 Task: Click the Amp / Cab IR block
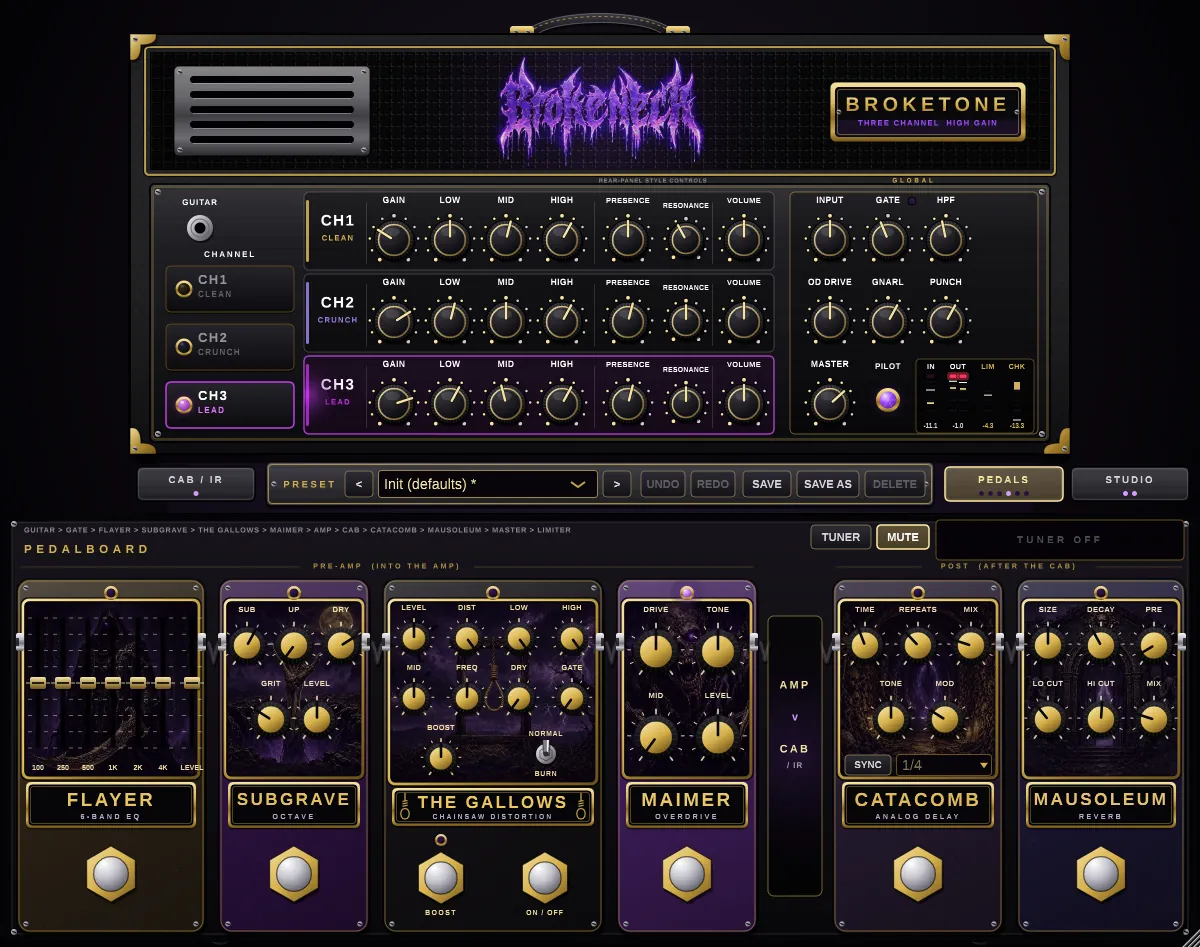pyautogui.click(x=795, y=755)
